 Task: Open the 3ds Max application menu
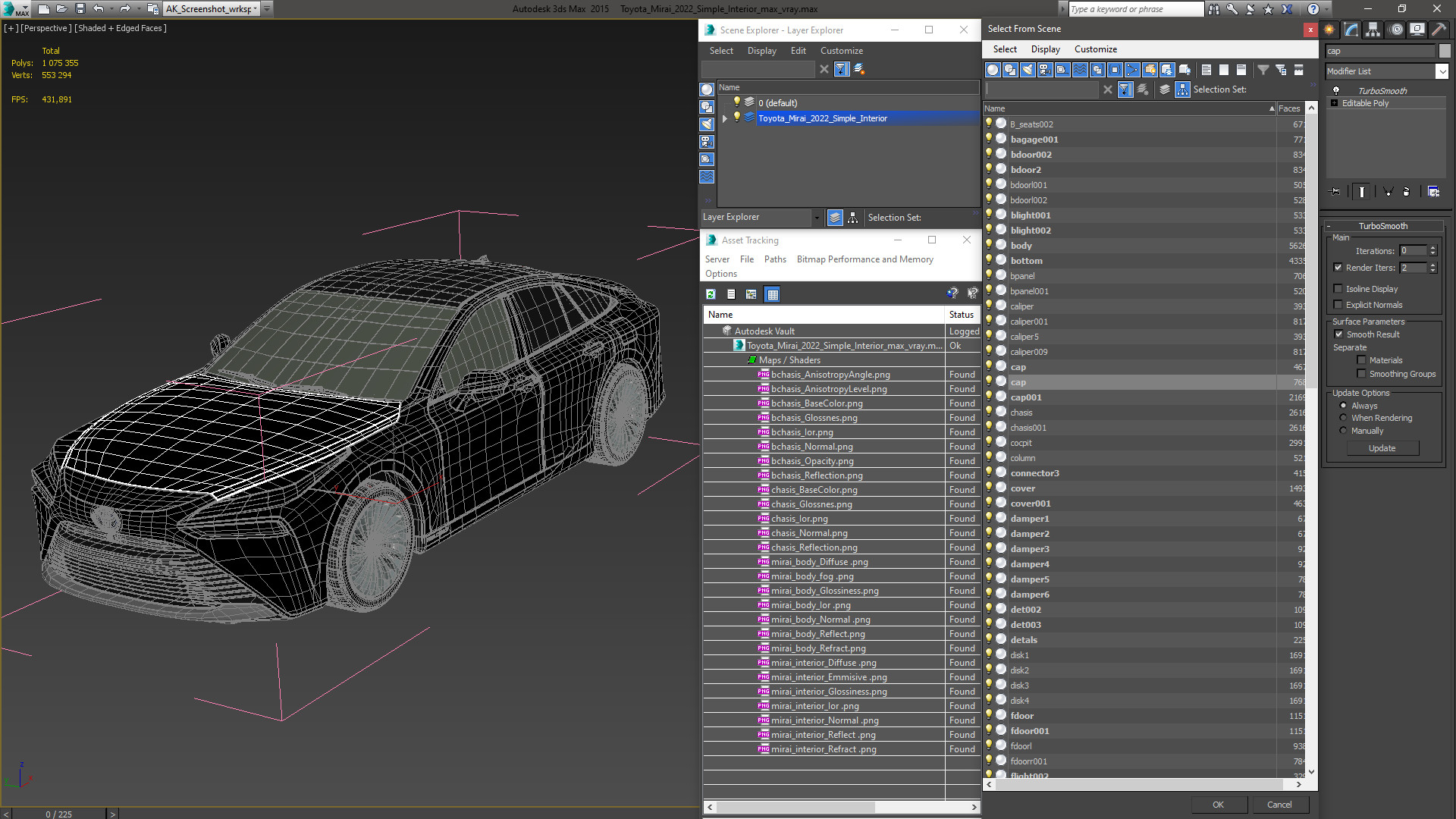15,9
